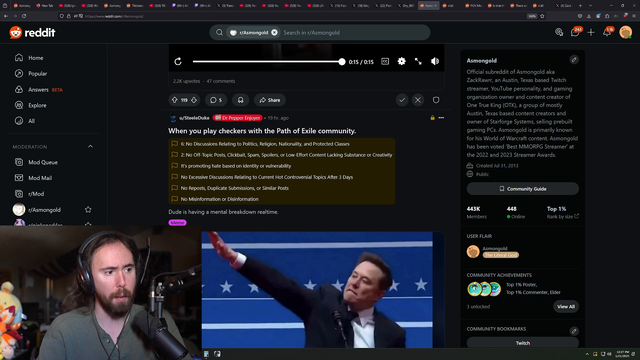Replay the video
The image size is (640, 360).
tap(178, 62)
